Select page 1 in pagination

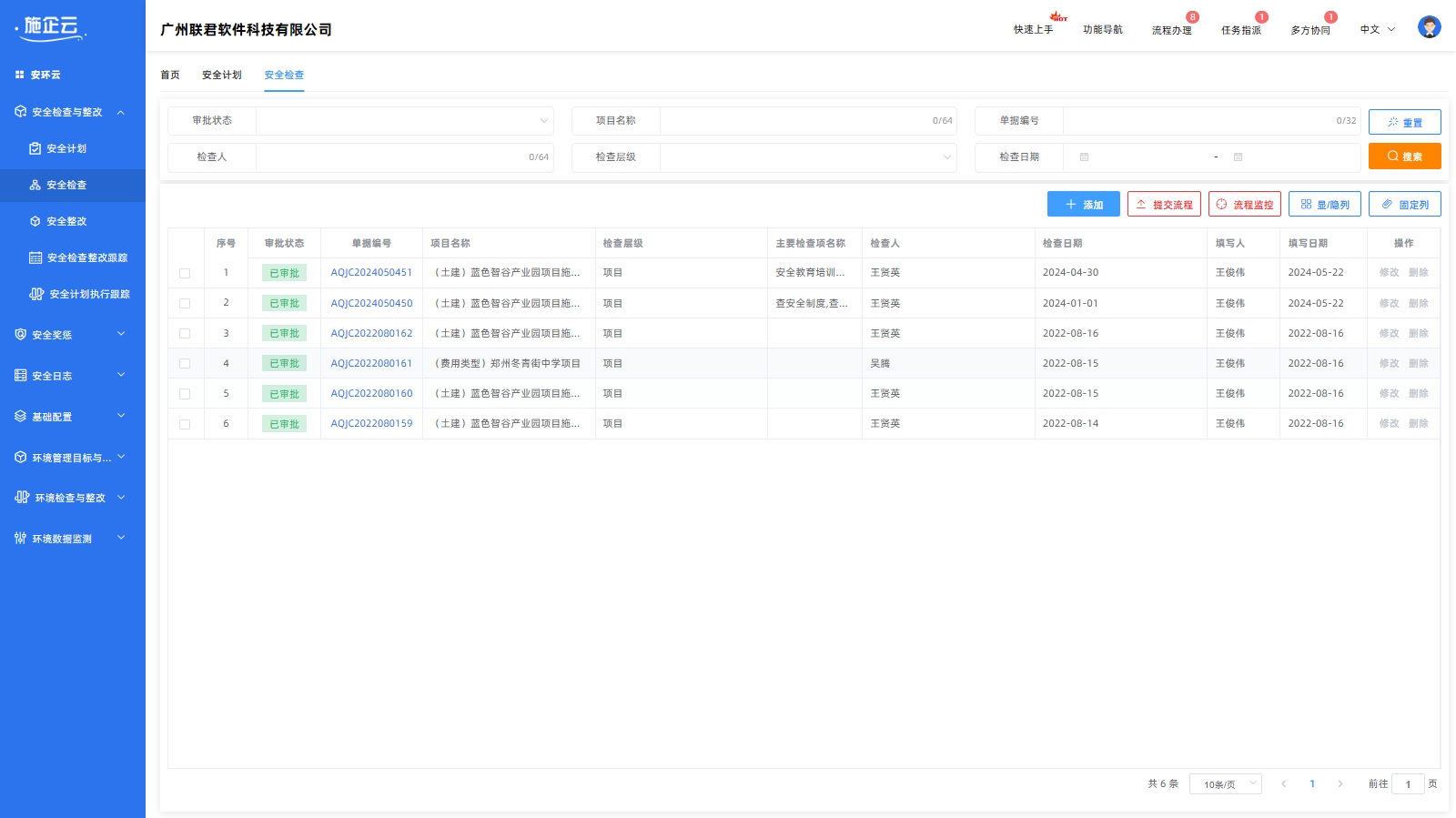[x=1312, y=783]
